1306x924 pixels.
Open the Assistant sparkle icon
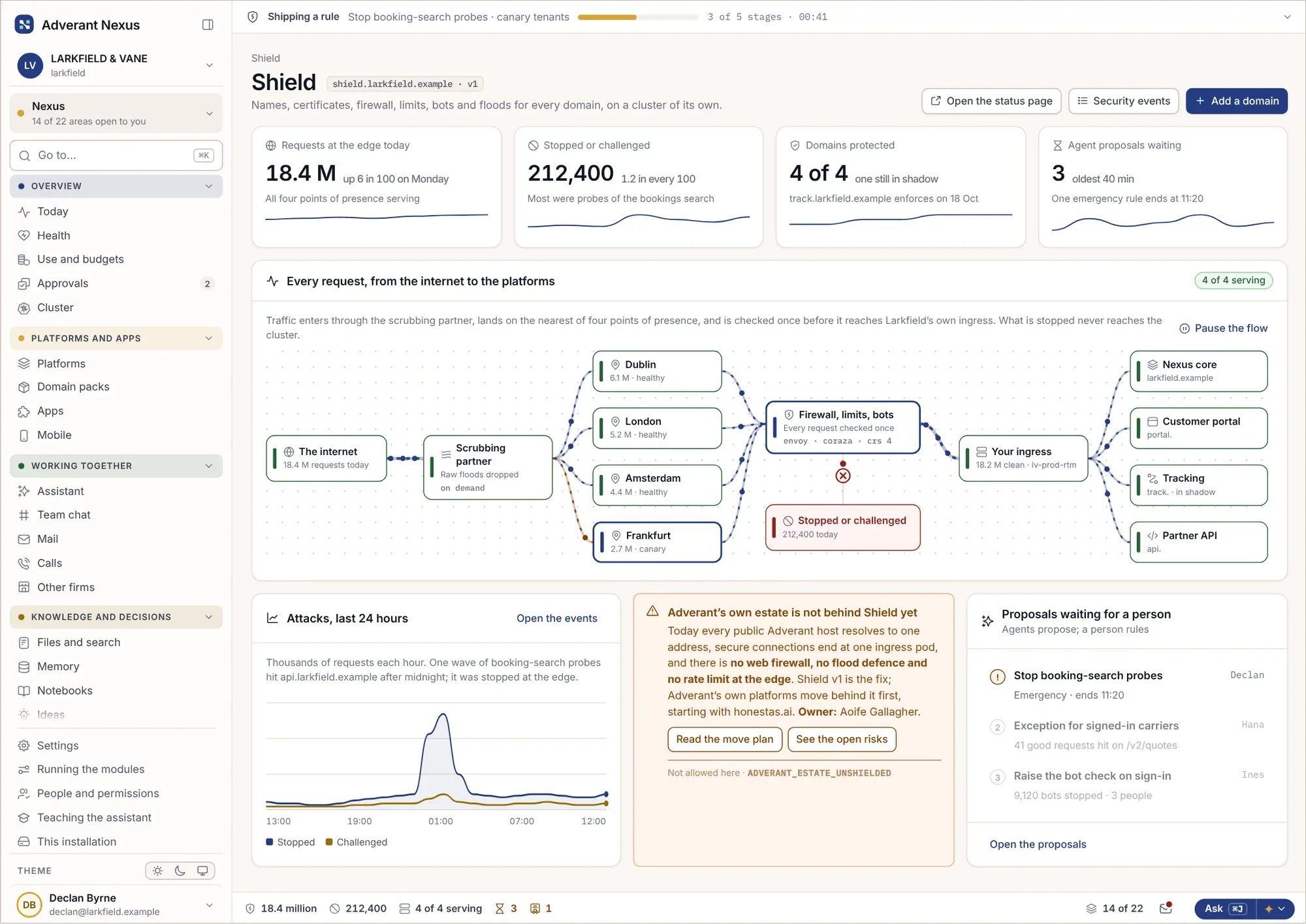[24, 491]
